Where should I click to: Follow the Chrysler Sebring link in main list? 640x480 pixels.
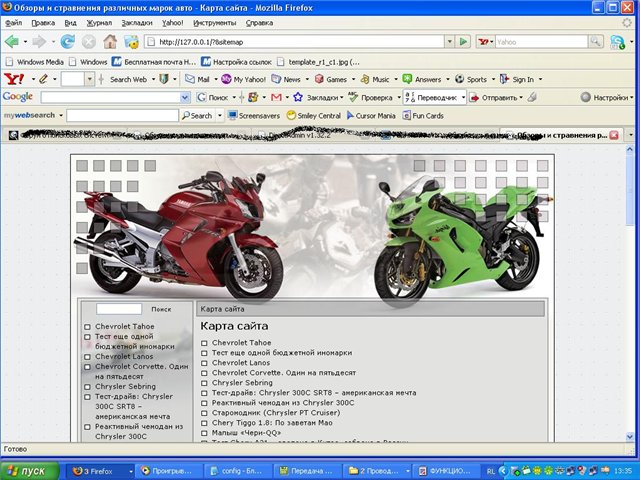tap(242, 383)
